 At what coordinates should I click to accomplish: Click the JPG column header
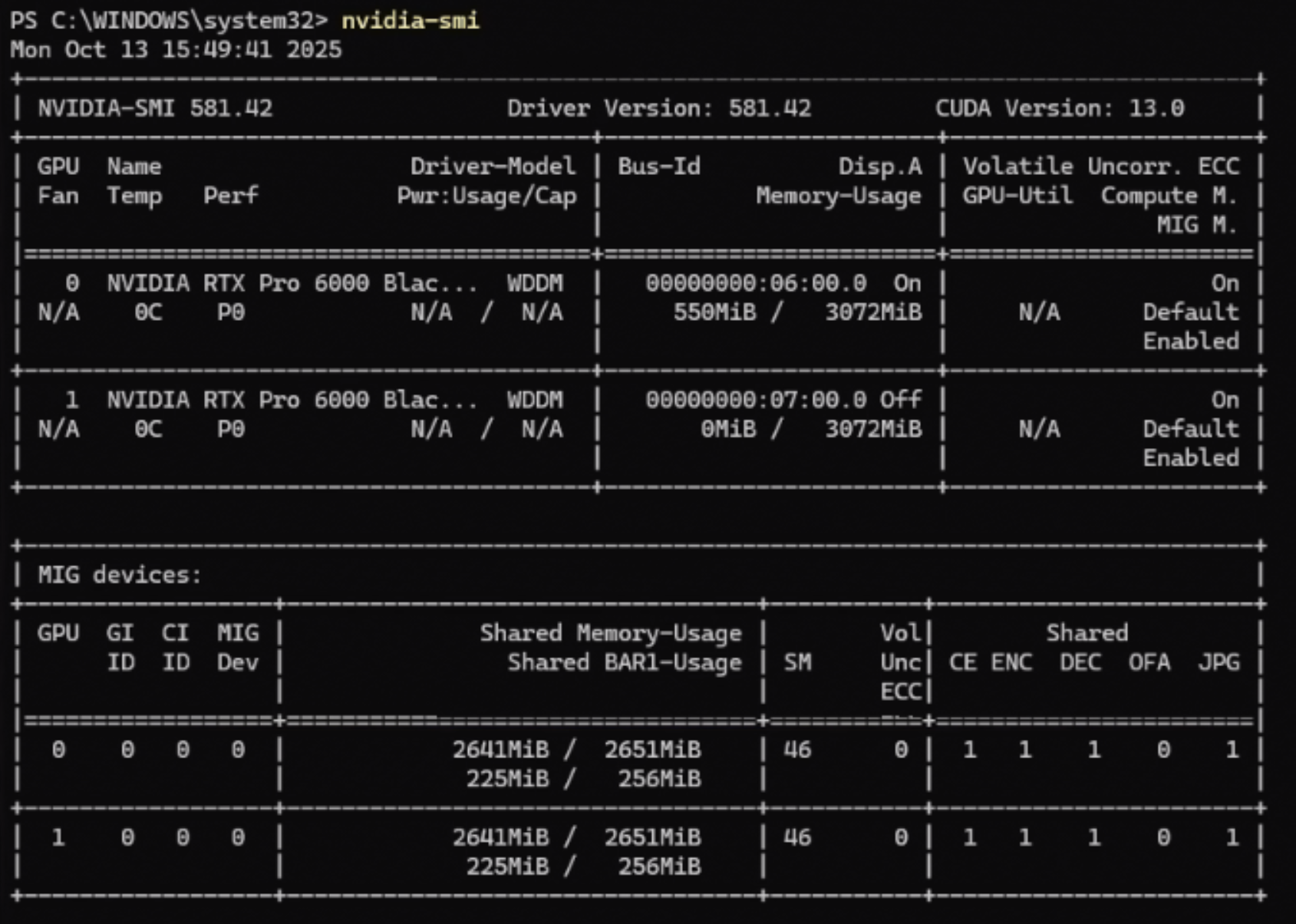tap(1219, 662)
